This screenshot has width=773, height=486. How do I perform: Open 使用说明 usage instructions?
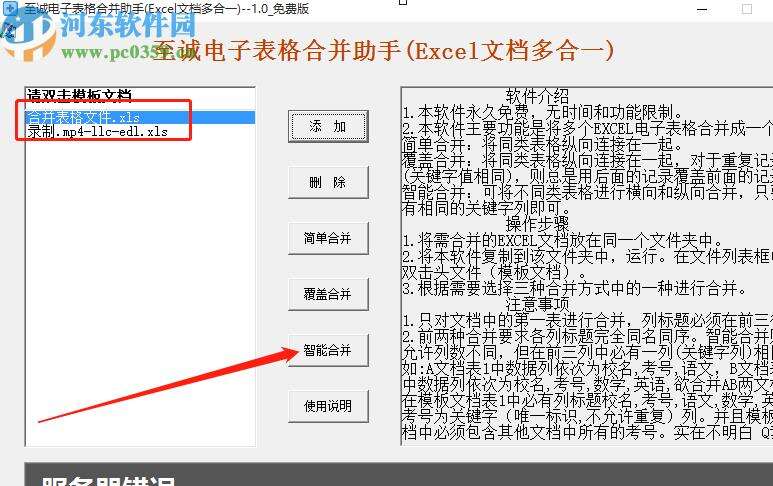(328, 406)
